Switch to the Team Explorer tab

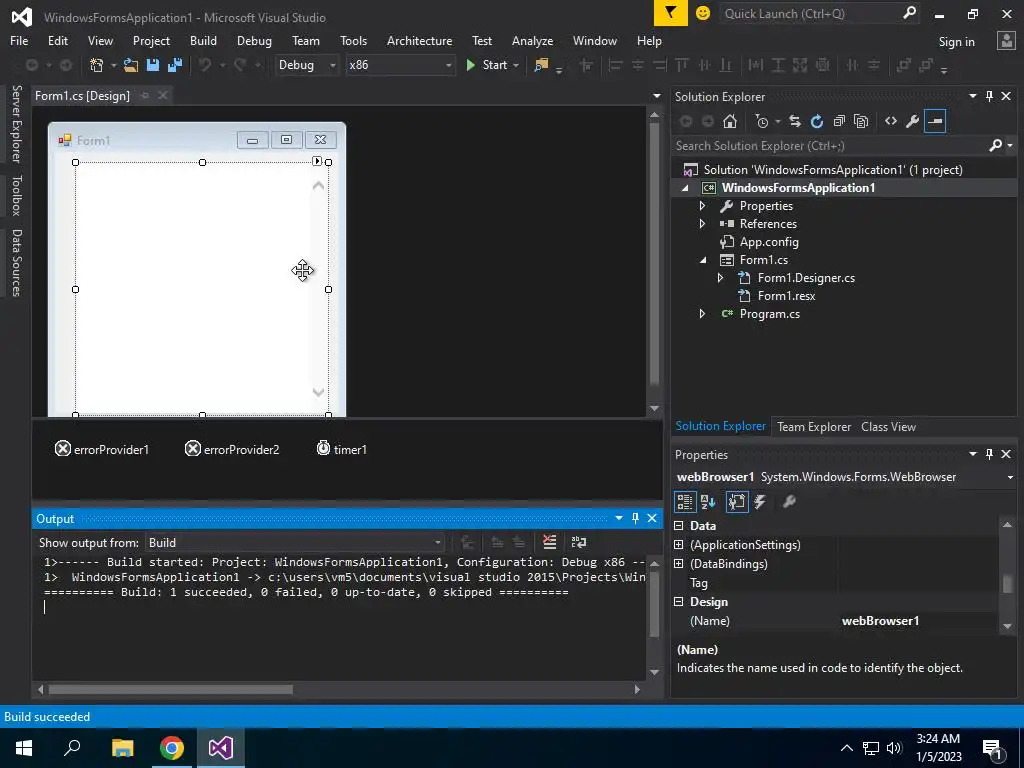coord(814,426)
